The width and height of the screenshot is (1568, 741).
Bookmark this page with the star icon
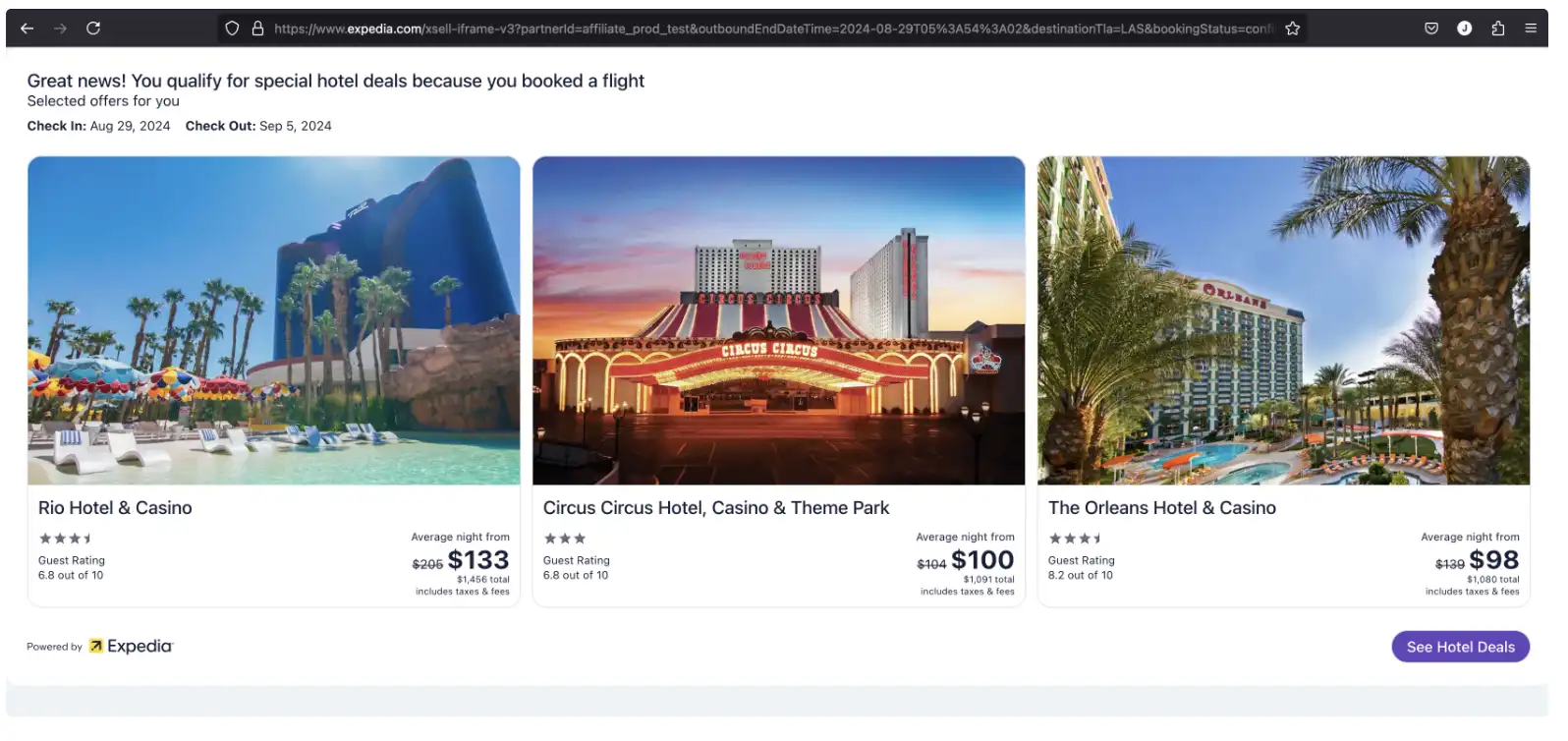(1293, 28)
